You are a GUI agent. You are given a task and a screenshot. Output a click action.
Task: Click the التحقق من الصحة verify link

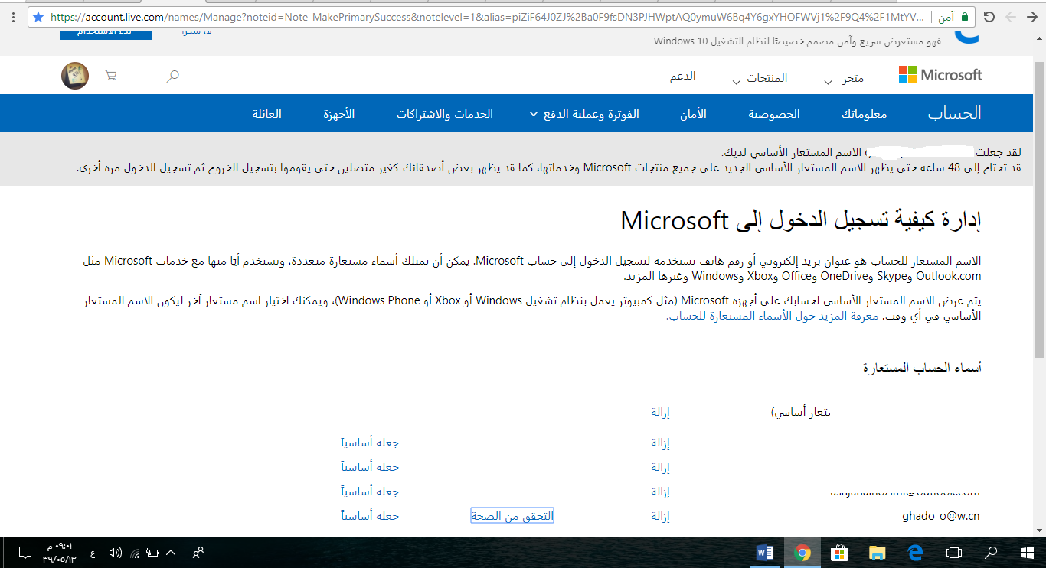point(512,516)
